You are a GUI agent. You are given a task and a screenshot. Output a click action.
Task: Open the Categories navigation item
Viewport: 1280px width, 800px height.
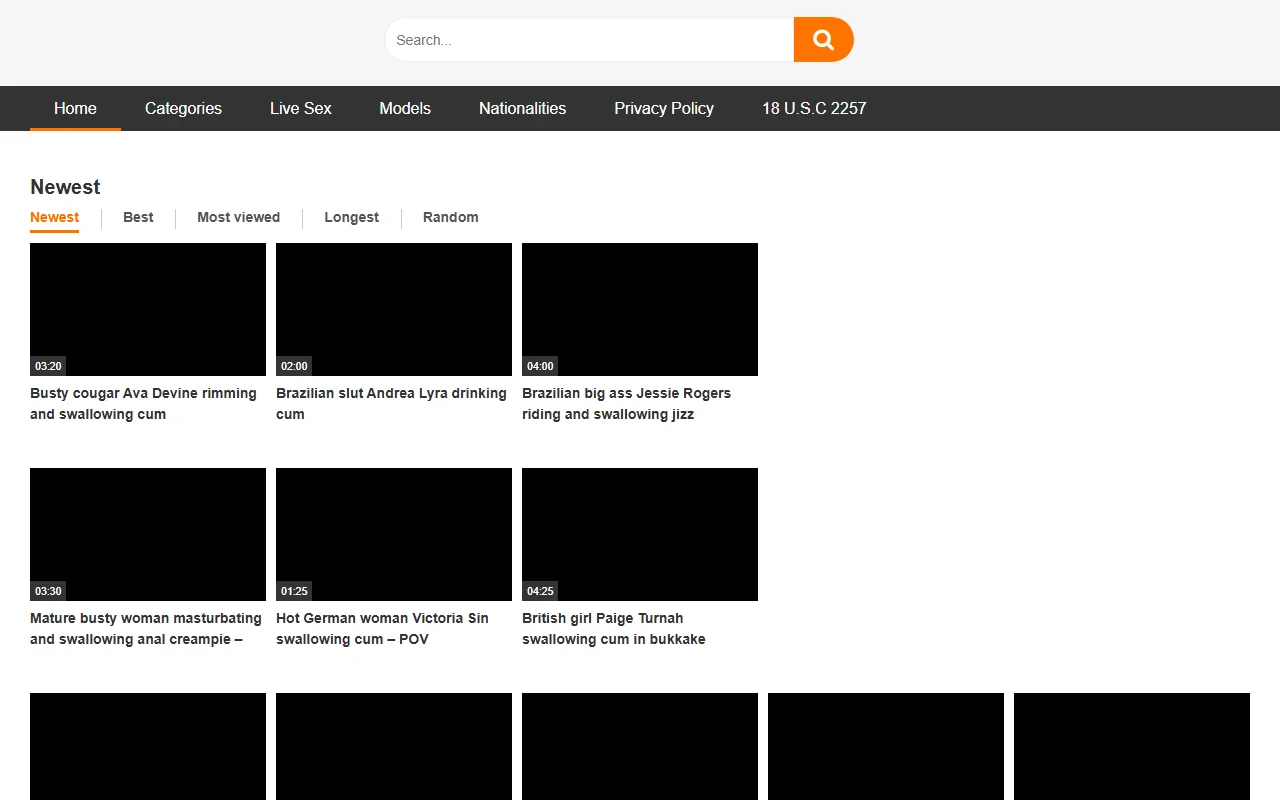[183, 108]
